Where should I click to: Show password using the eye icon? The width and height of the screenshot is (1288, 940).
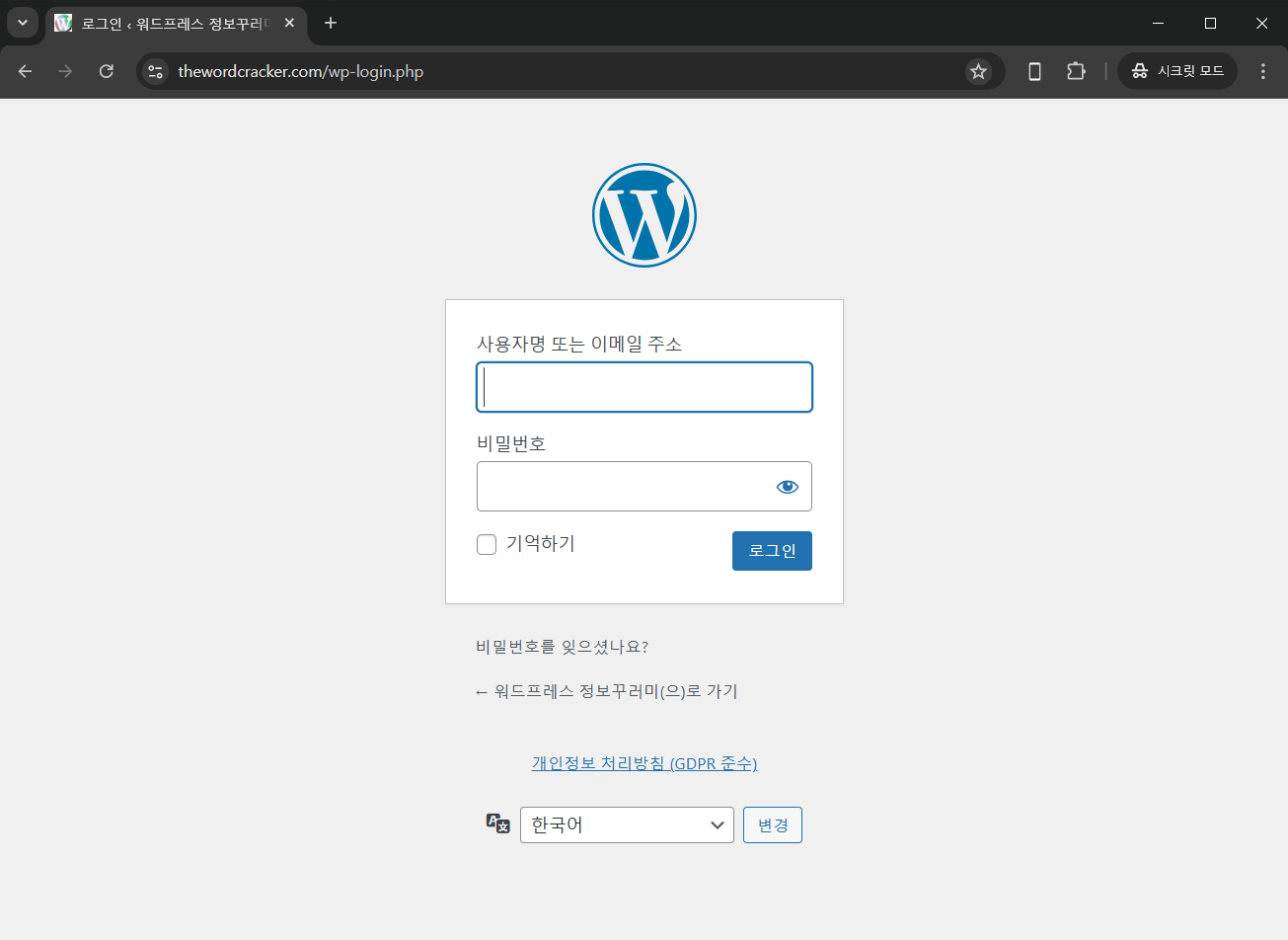pyautogui.click(x=787, y=486)
